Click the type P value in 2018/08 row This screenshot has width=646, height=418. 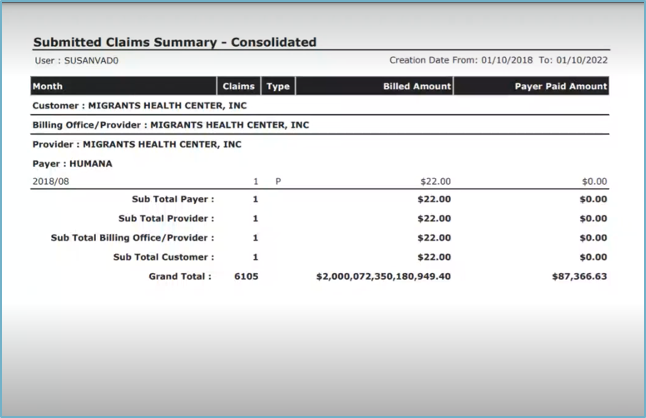click(278, 182)
